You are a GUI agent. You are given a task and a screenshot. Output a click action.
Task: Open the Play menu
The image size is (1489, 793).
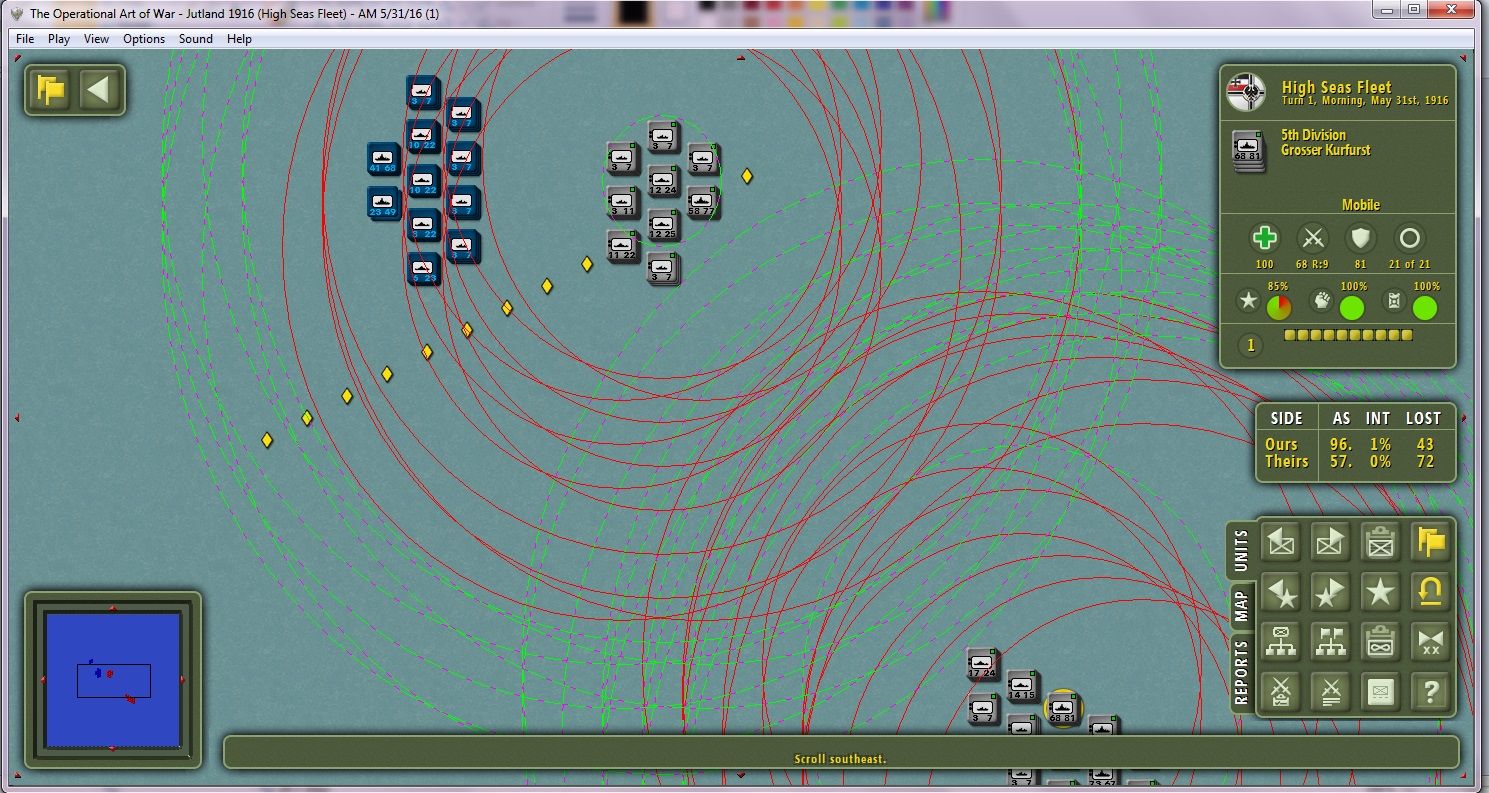pos(59,39)
